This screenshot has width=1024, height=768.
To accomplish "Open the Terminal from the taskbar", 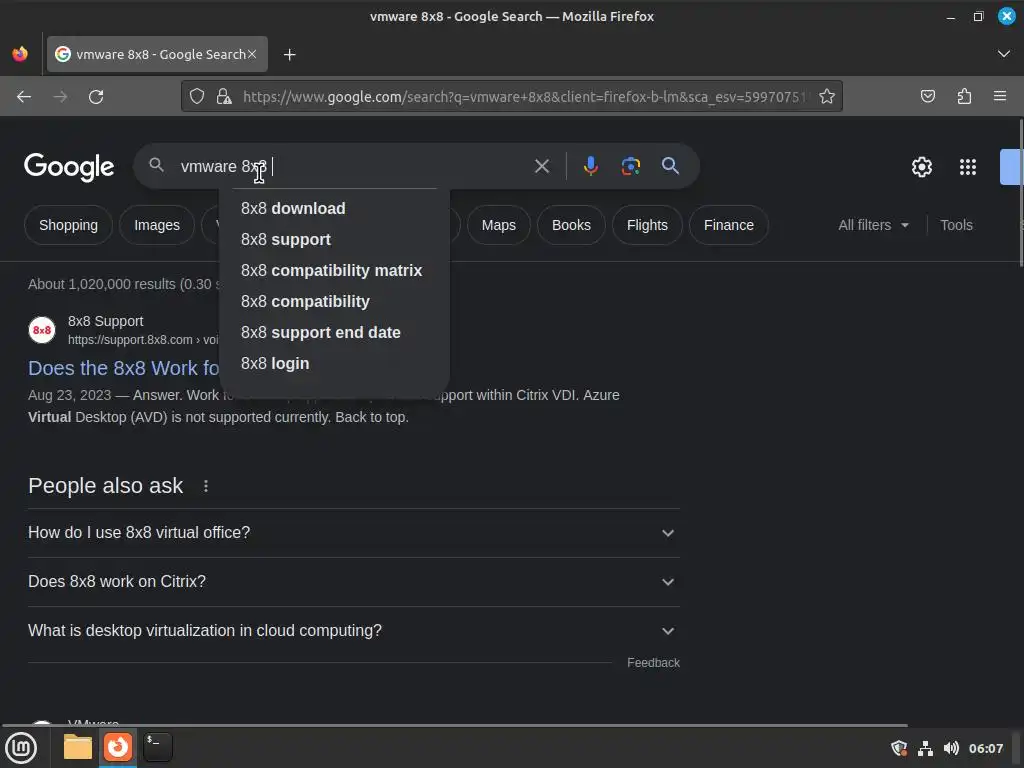I will coord(158,747).
